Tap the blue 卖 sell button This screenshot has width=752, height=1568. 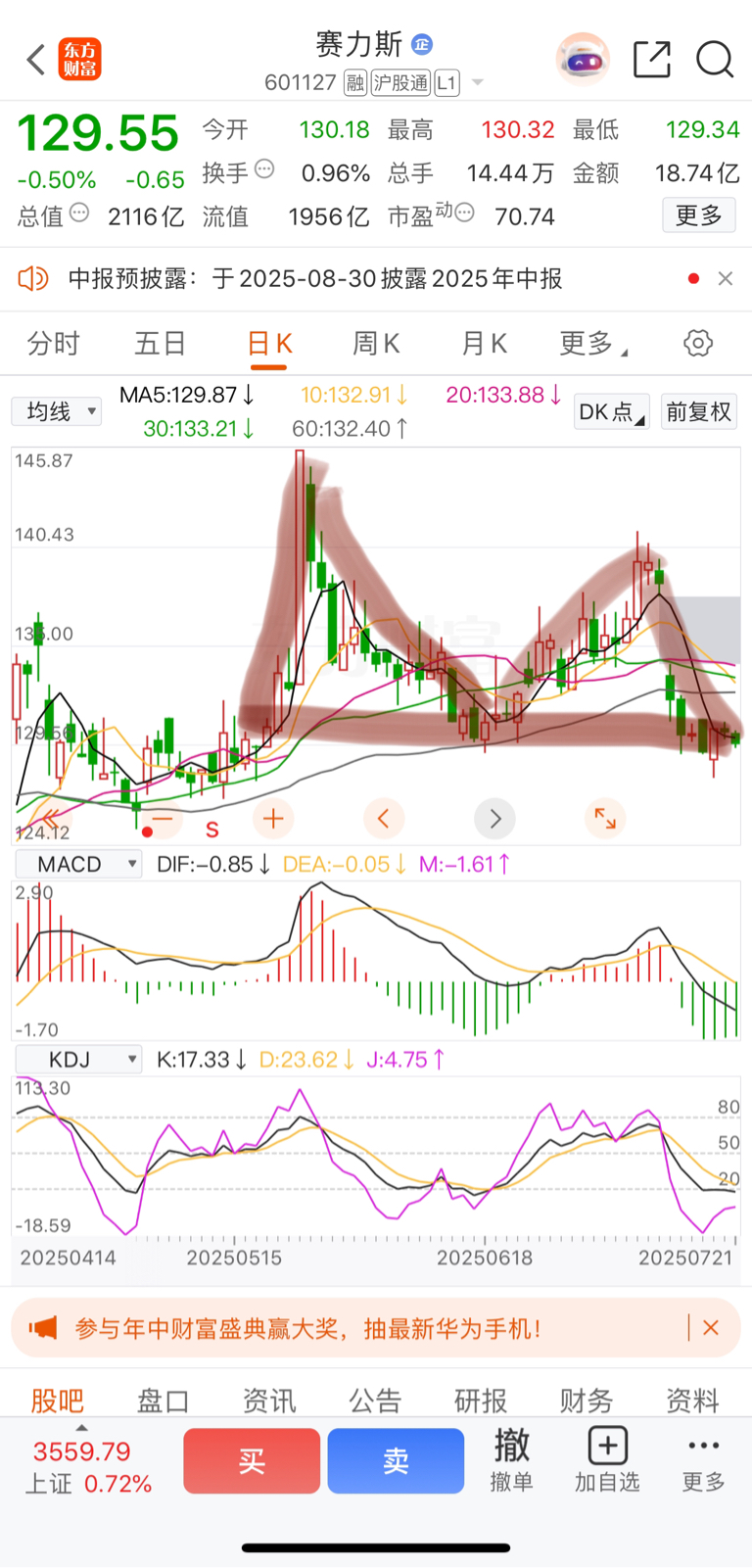tap(396, 1460)
